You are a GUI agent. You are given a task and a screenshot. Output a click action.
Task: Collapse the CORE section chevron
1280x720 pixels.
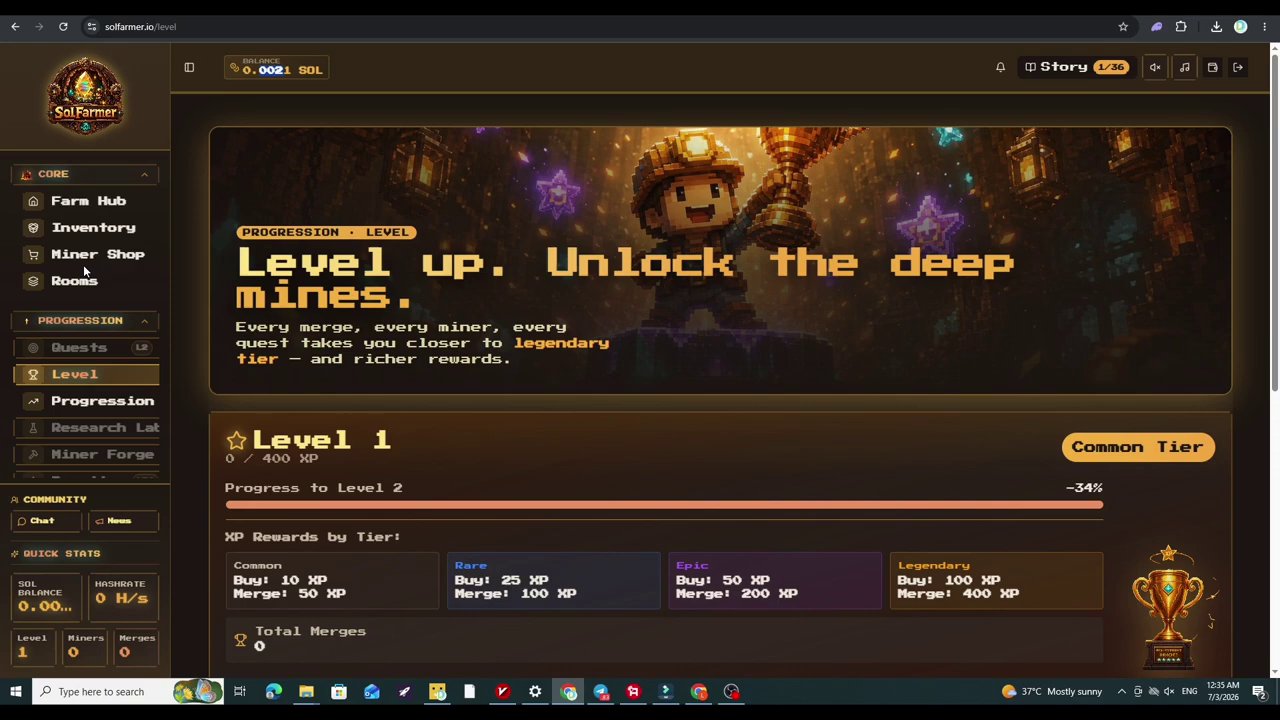tap(144, 174)
